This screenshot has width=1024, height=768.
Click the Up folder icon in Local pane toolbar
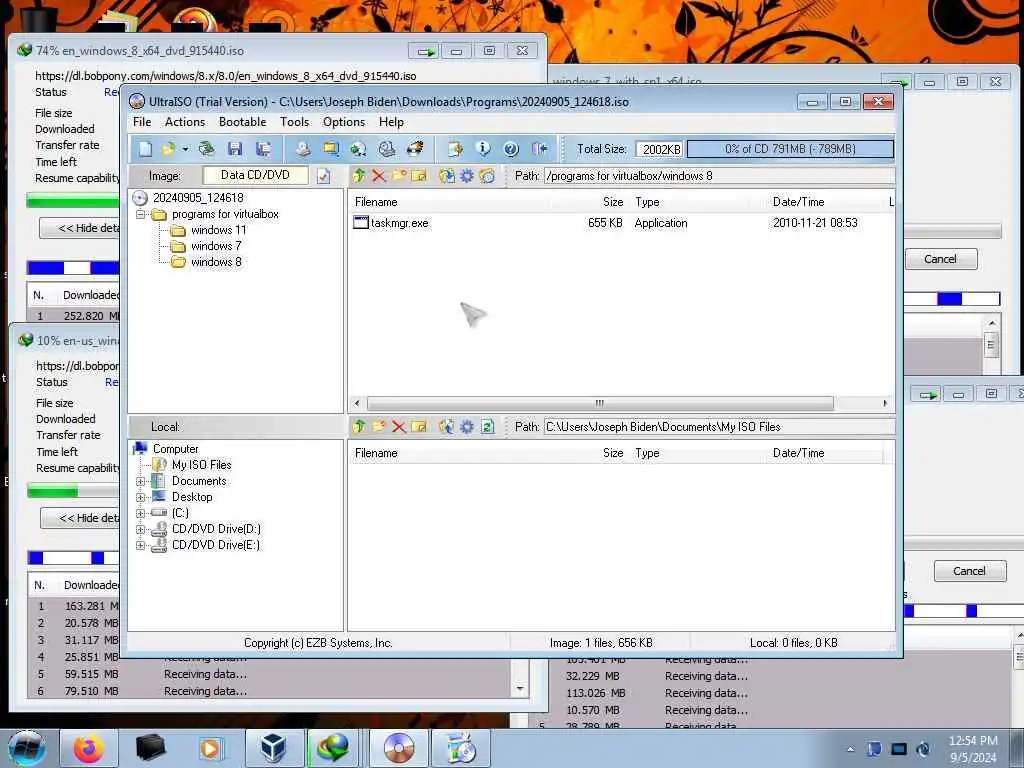(x=359, y=426)
